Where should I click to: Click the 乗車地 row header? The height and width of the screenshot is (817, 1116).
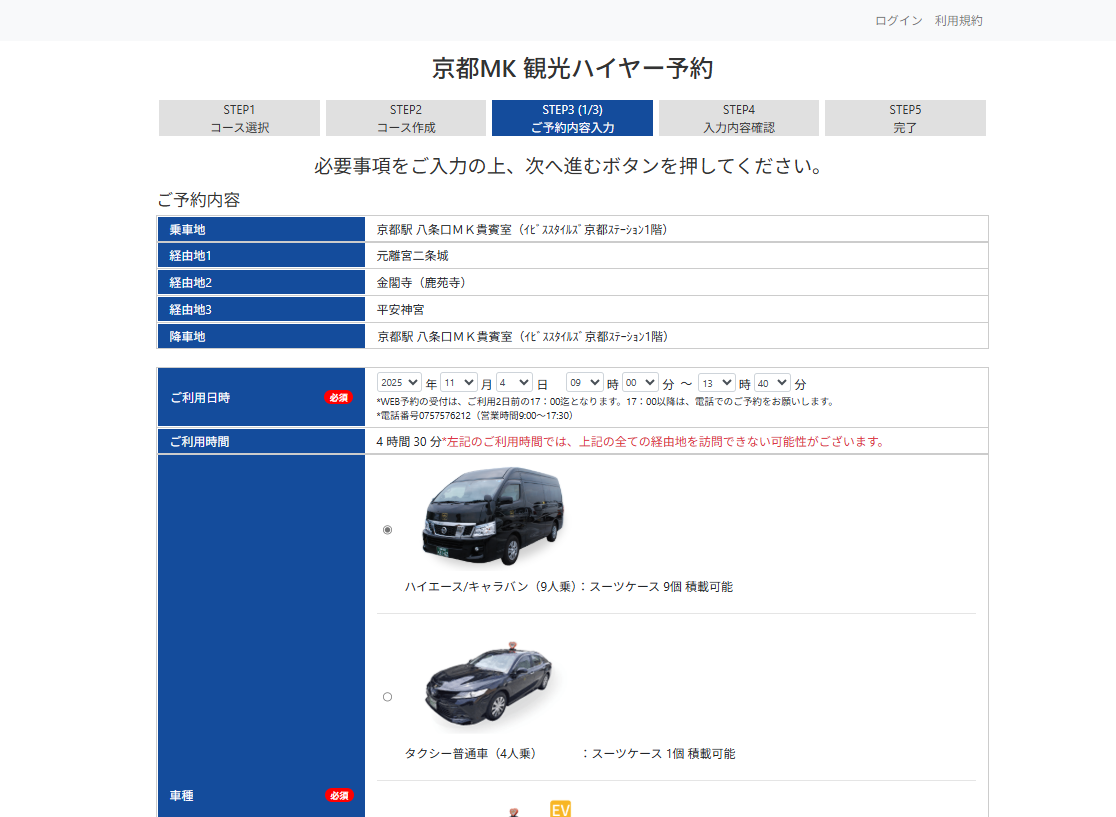[261, 230]
